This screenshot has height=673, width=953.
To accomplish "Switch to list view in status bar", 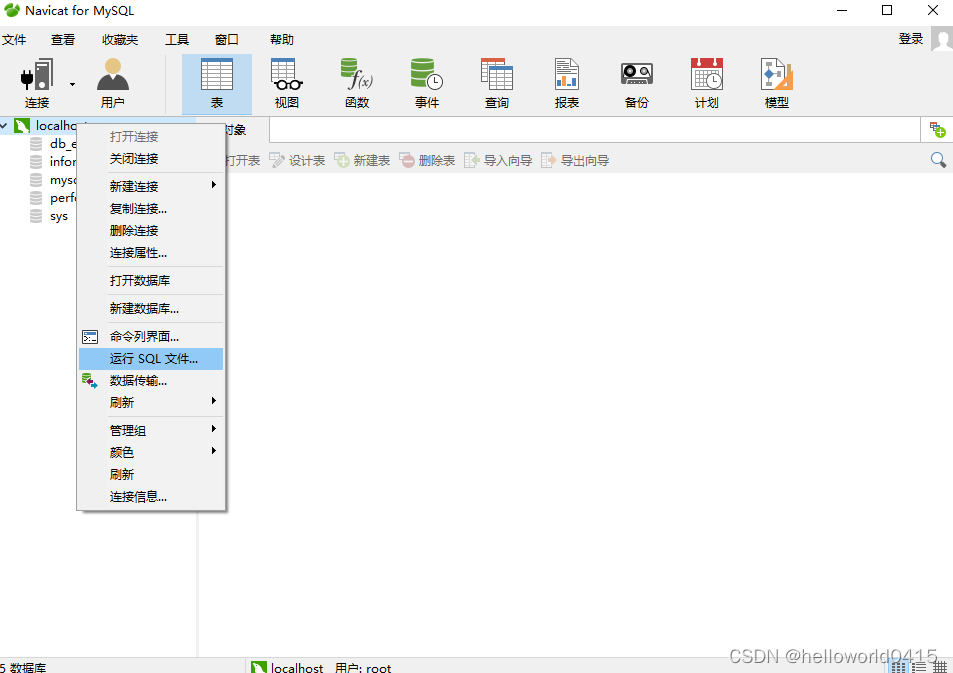I will click(x=919, y=667).
